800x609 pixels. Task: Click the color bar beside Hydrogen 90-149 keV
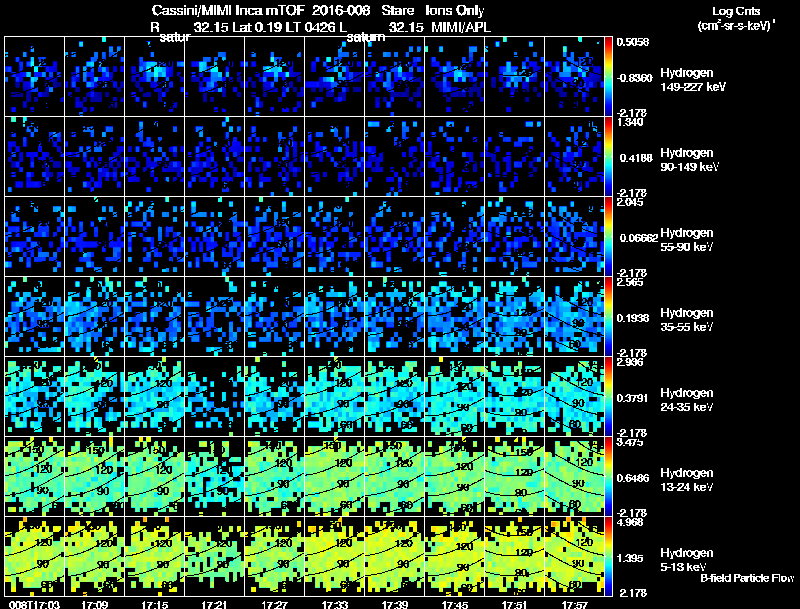click(x=609, y=156)
